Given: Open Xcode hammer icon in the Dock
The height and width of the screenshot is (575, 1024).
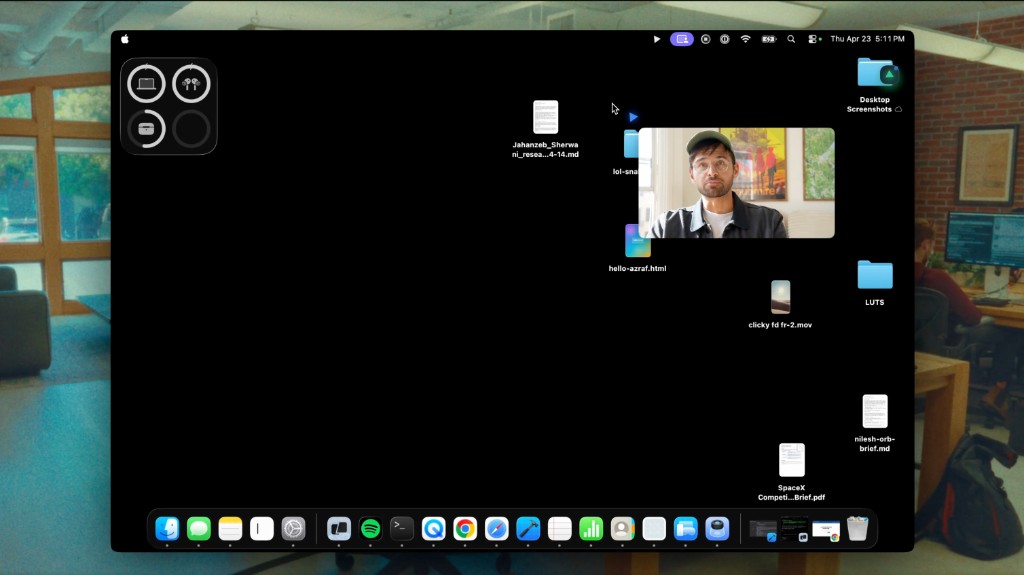Looking at the screenshot, I should click(528, 529).
